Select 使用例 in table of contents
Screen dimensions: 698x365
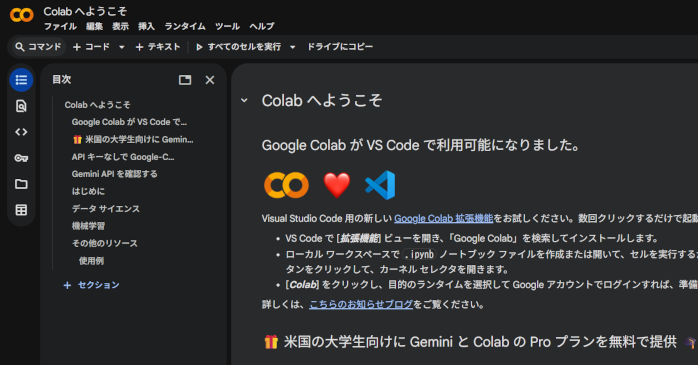pyautogui.click(x=91, y=261)
